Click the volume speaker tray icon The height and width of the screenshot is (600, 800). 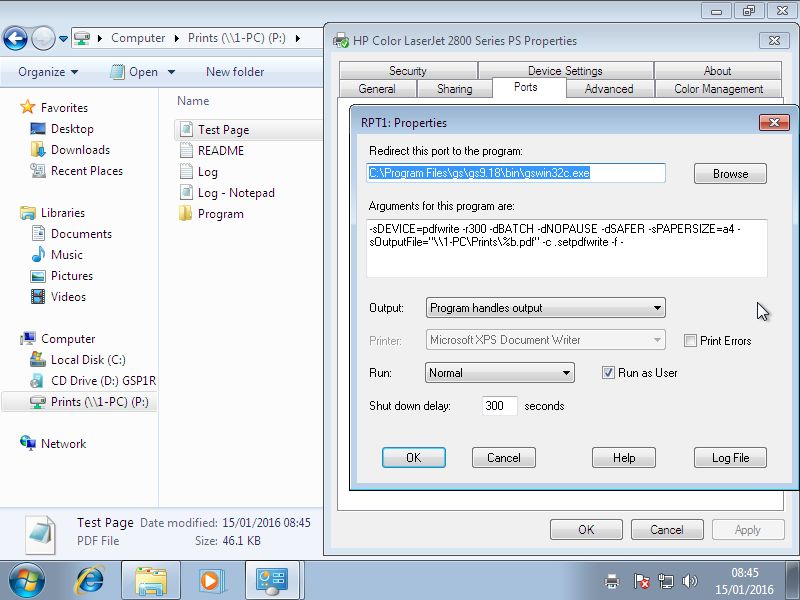[689, 581]
